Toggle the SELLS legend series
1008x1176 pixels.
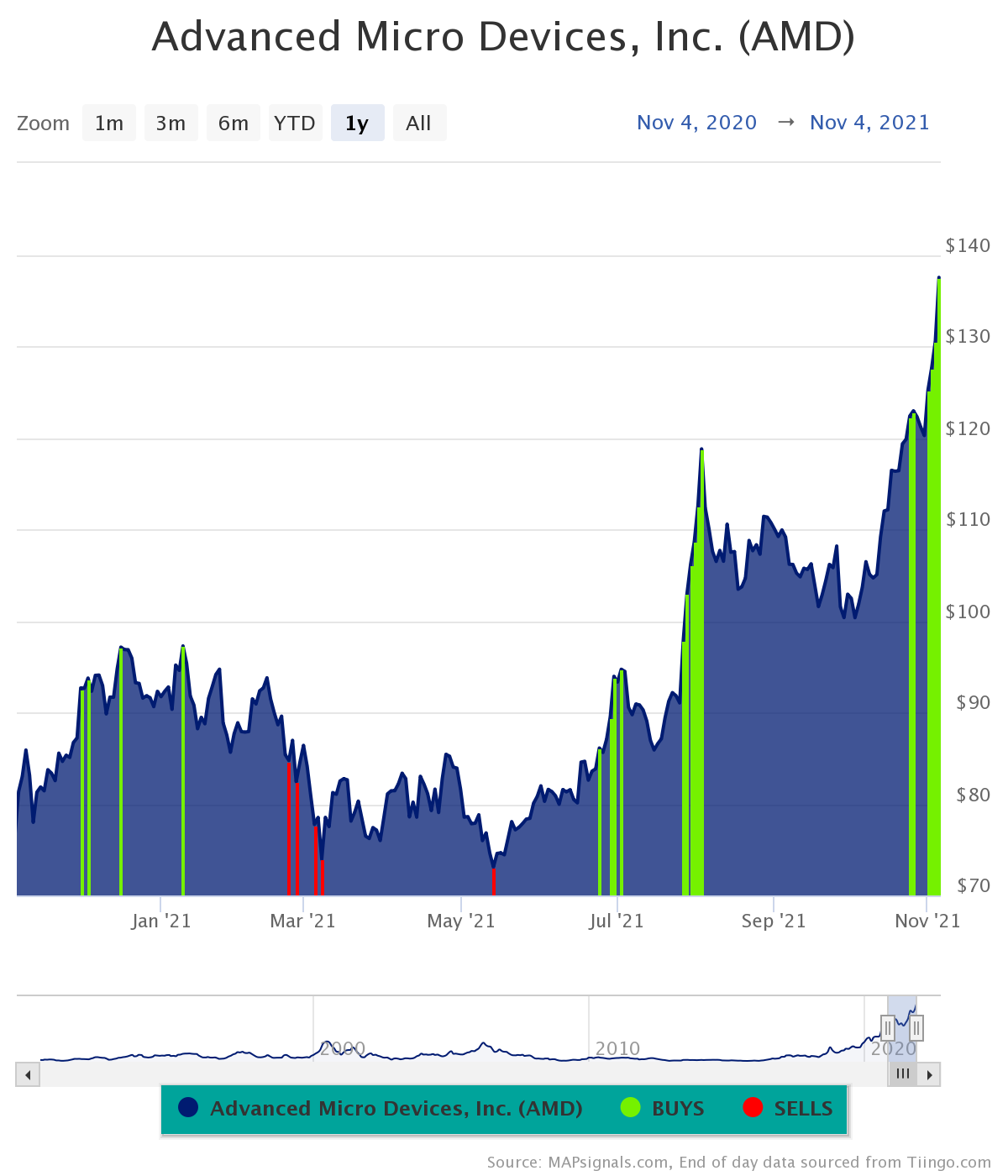tap(789, 1108)
